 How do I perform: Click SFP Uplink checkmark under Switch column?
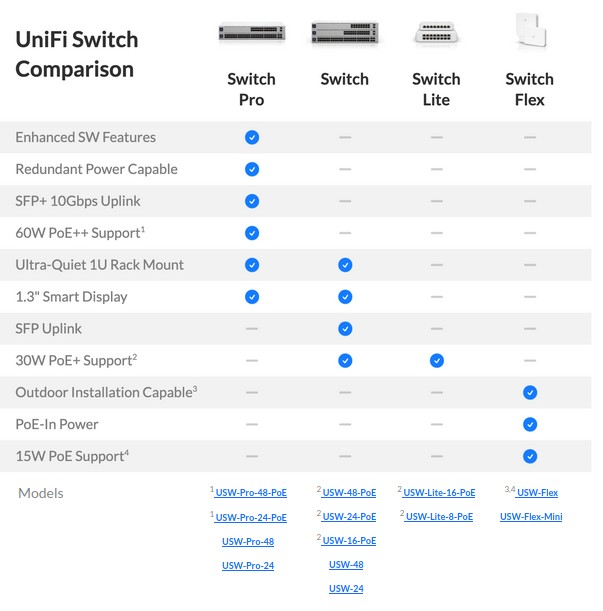click(x=345, y=328)
